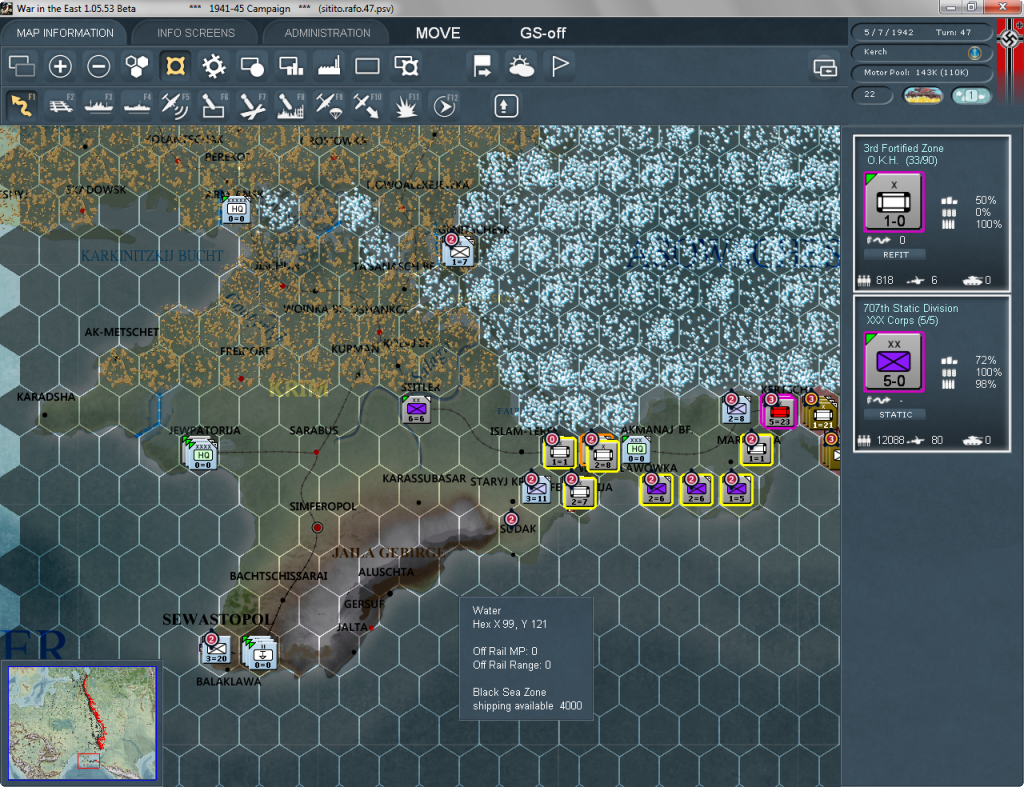The width and height of the screenshot is (1024, 787).
Task: Open the INFO SCREENS tab
Action: (x=195, y=33)
